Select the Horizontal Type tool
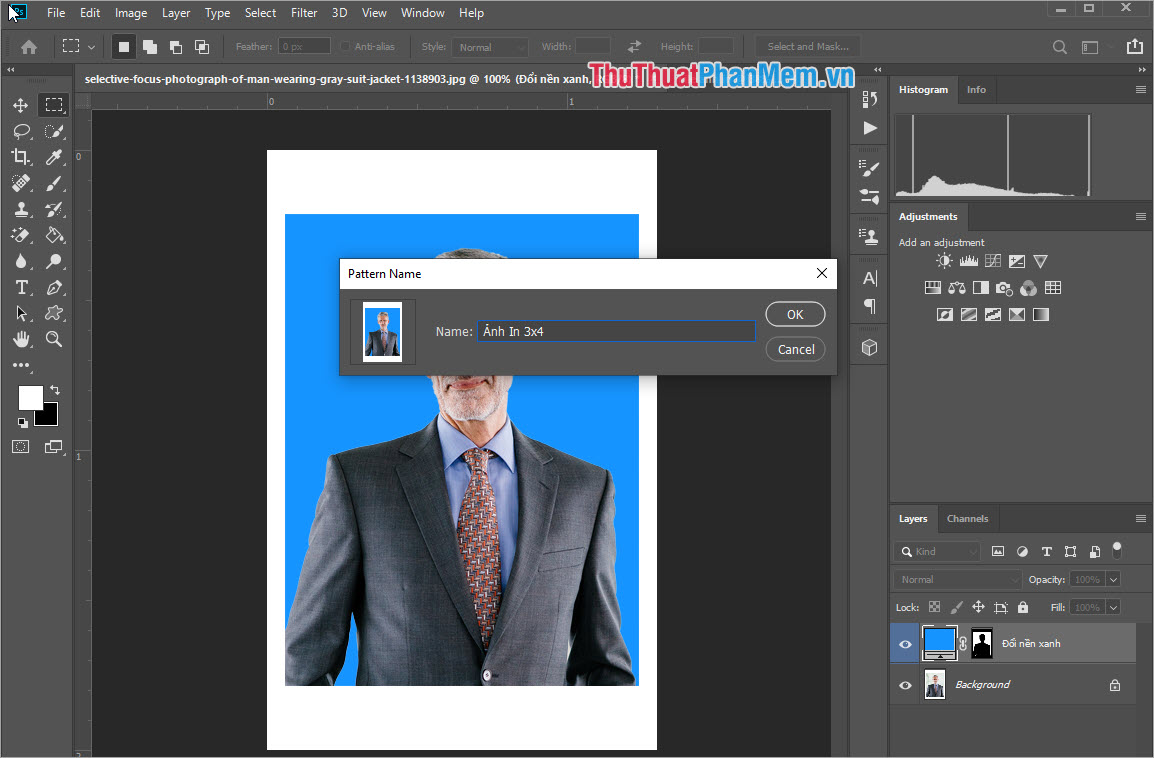Image resolution: width=1154 pixels, height=758 pixels. [x=20, y=287]
